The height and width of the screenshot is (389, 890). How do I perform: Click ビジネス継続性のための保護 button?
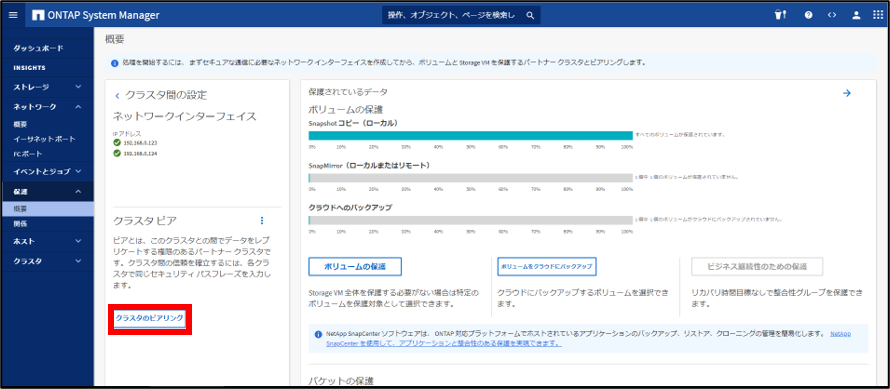[757, 266]
